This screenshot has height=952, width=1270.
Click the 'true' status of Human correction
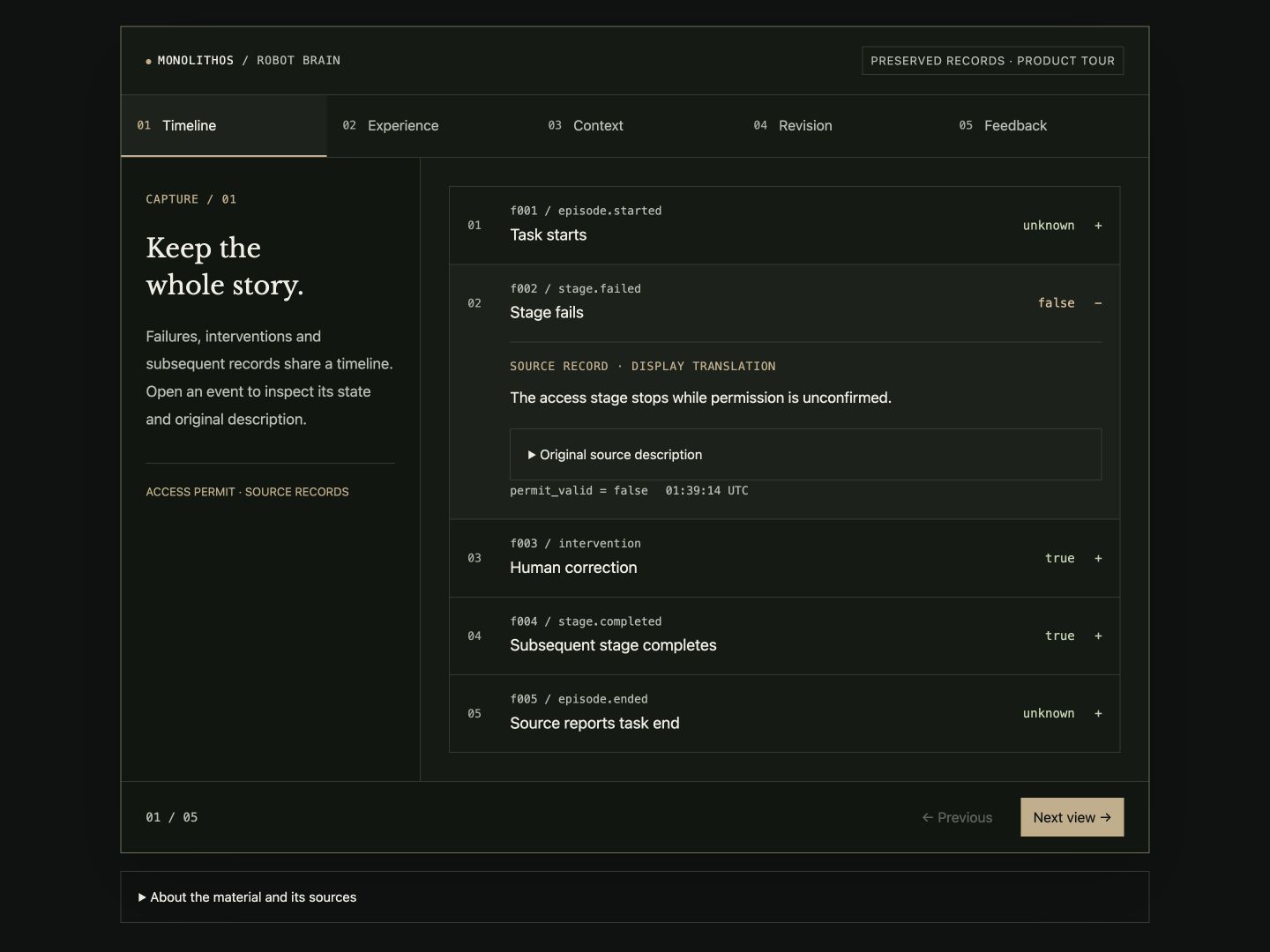[x=1059, y=558]
